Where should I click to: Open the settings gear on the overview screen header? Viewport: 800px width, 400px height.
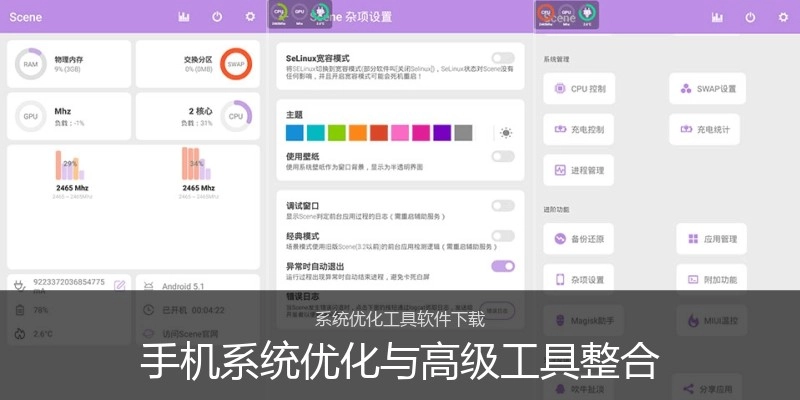coord(250,17)
